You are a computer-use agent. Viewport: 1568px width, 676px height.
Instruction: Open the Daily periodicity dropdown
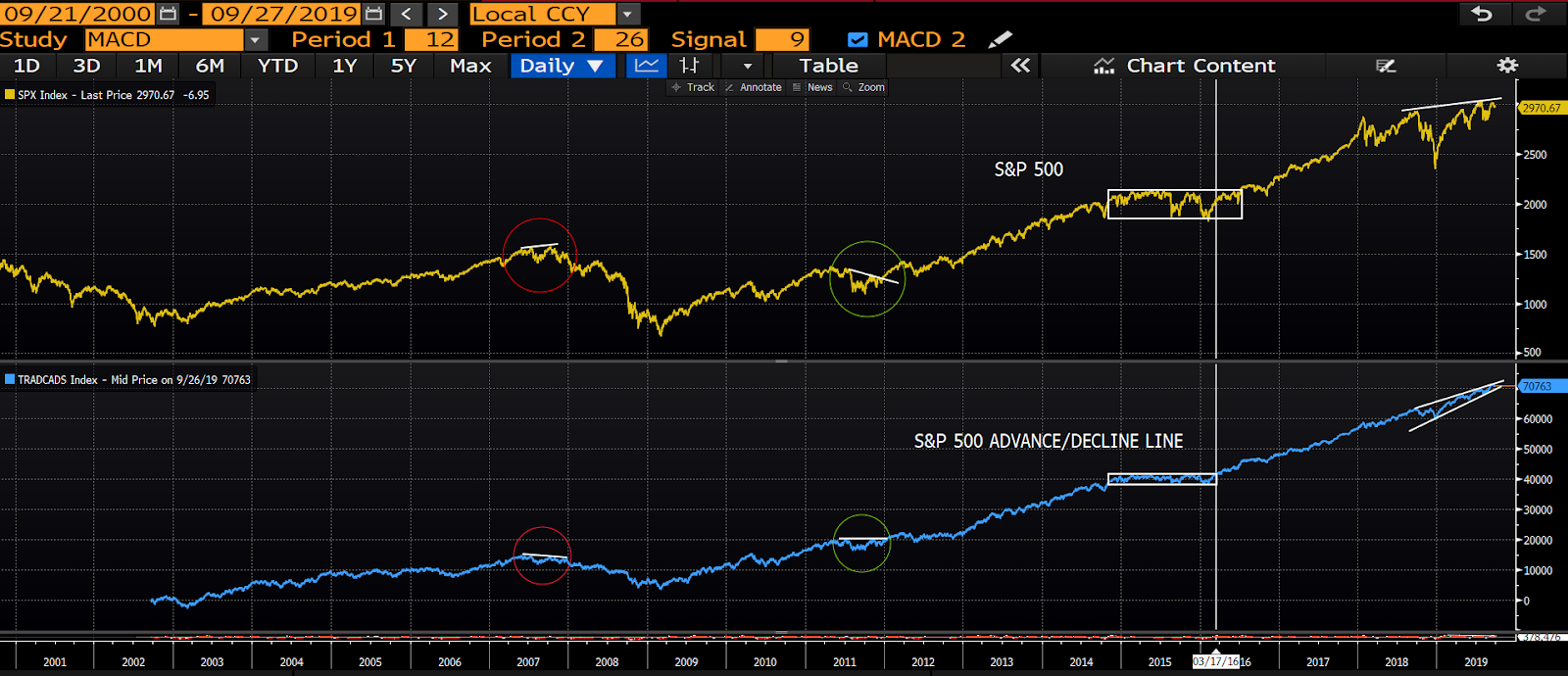pyautogui.click(x=563, y=66)
